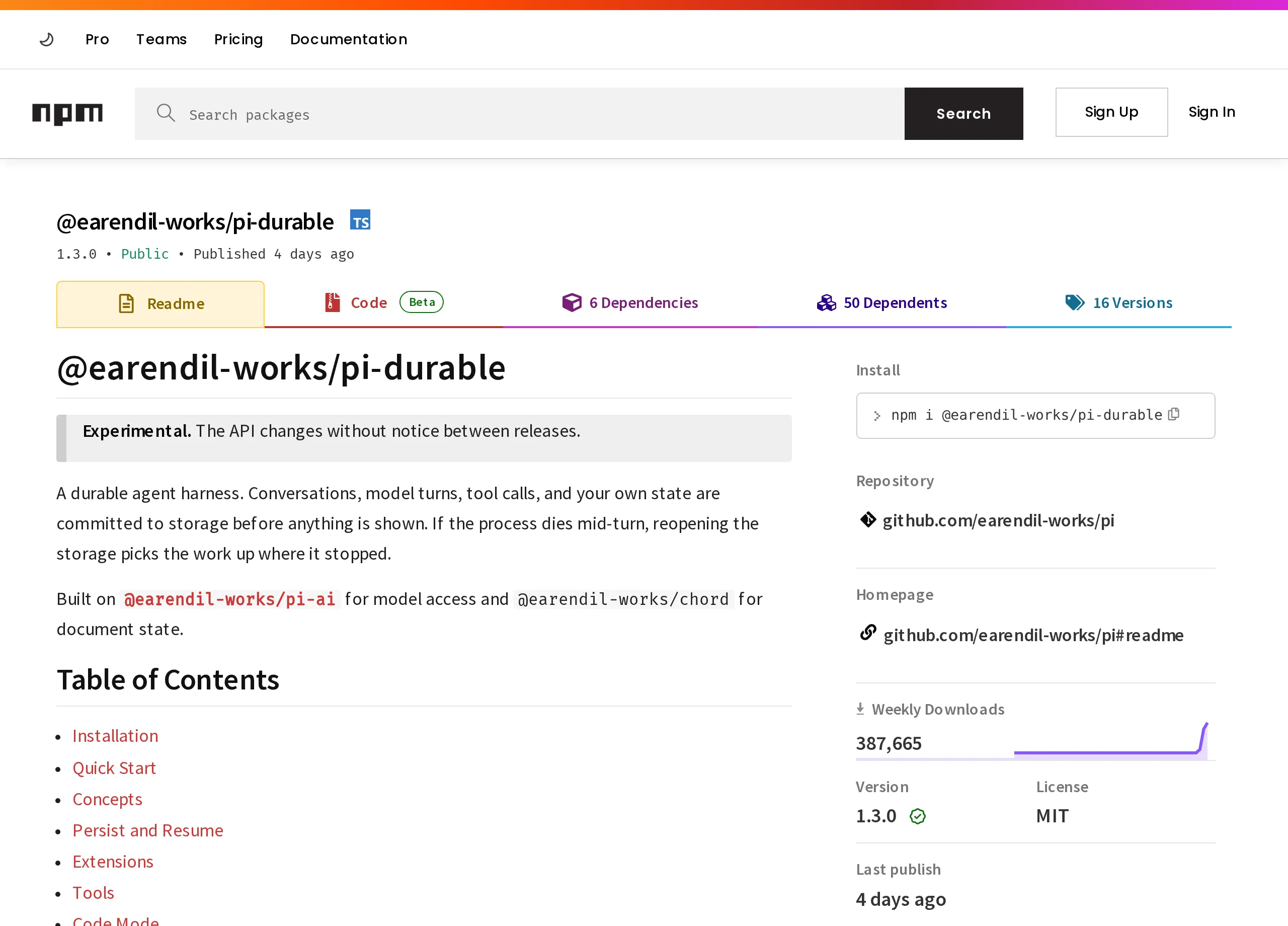Click the git repository diamond icon
Image resolution: width=1288 pixels, height=926 pixels.
pos(868,519)
